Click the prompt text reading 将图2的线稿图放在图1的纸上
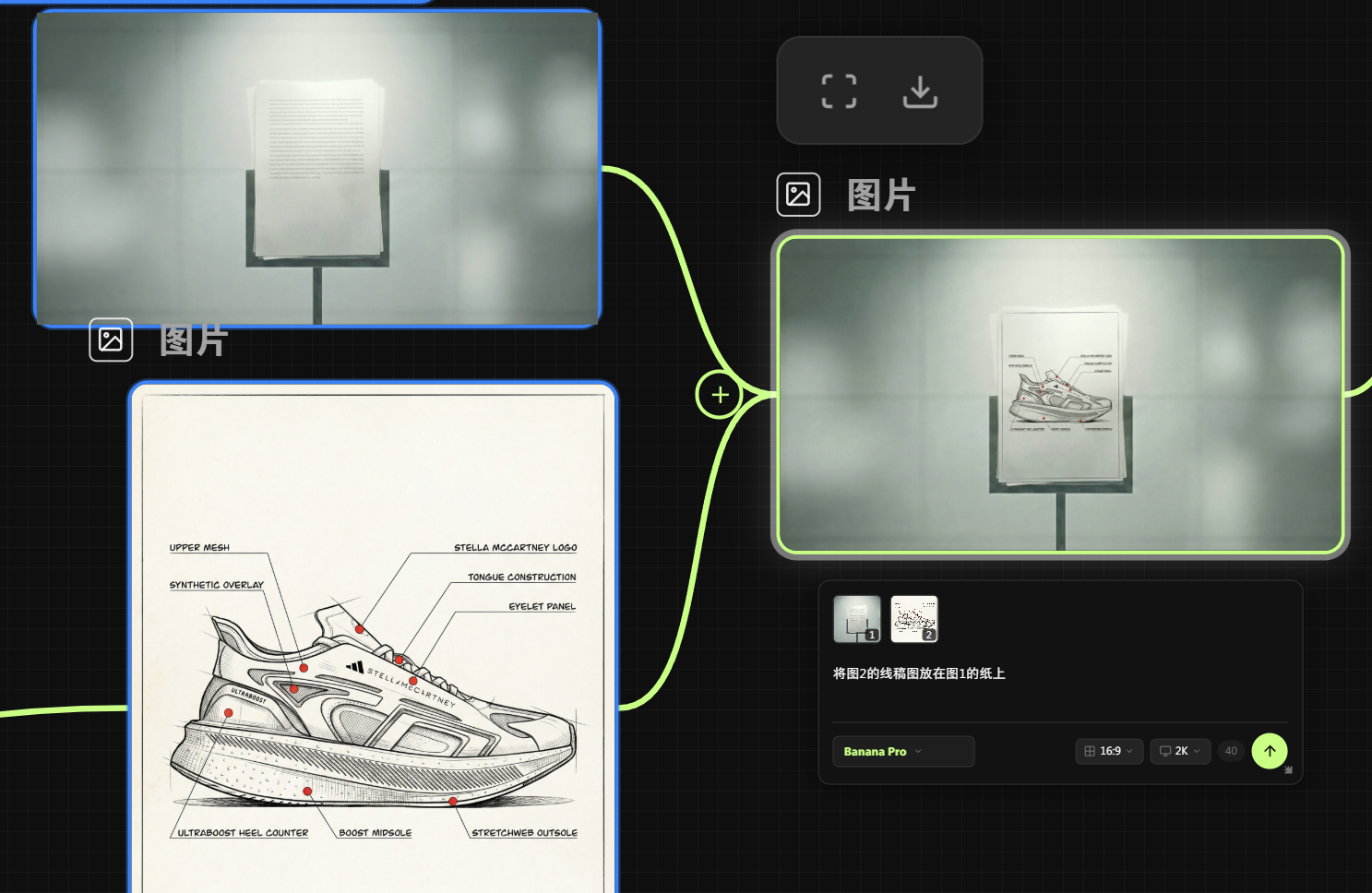The image size is (1372, 893). (919, 673)
